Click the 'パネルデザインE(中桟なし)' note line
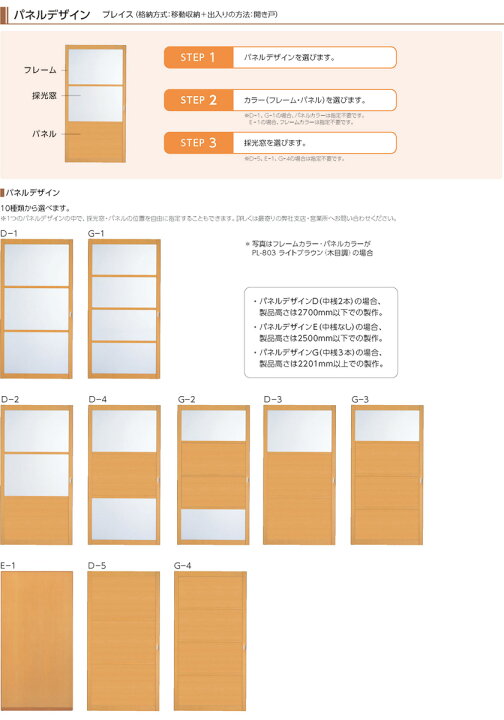Viewport: 504px width, 720px height. tap(318, 327)
